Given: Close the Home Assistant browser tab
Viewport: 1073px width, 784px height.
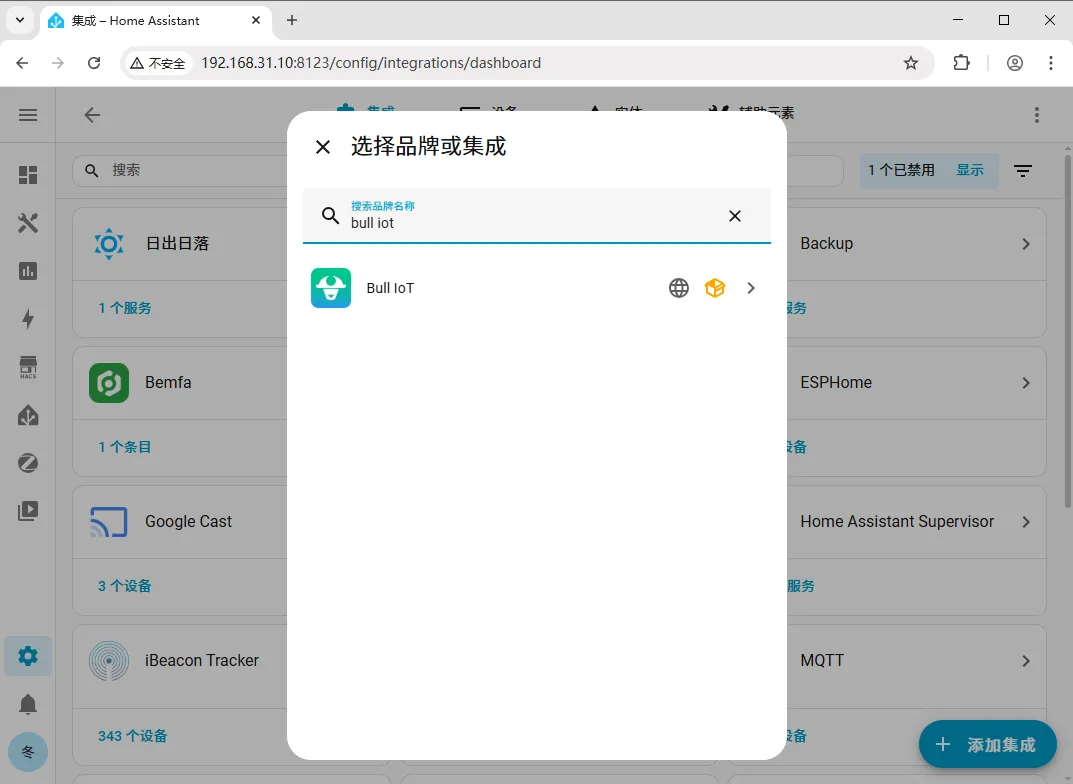Looking at the screenshot, I should tap(256, 21).
